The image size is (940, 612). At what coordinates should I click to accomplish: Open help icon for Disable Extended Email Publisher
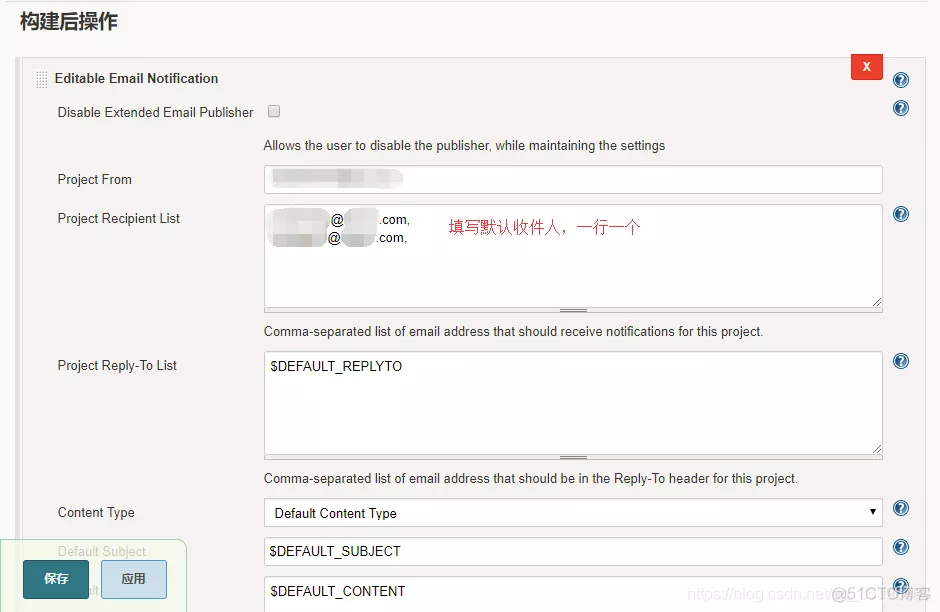pyautogui.click(x=900, y=108)
